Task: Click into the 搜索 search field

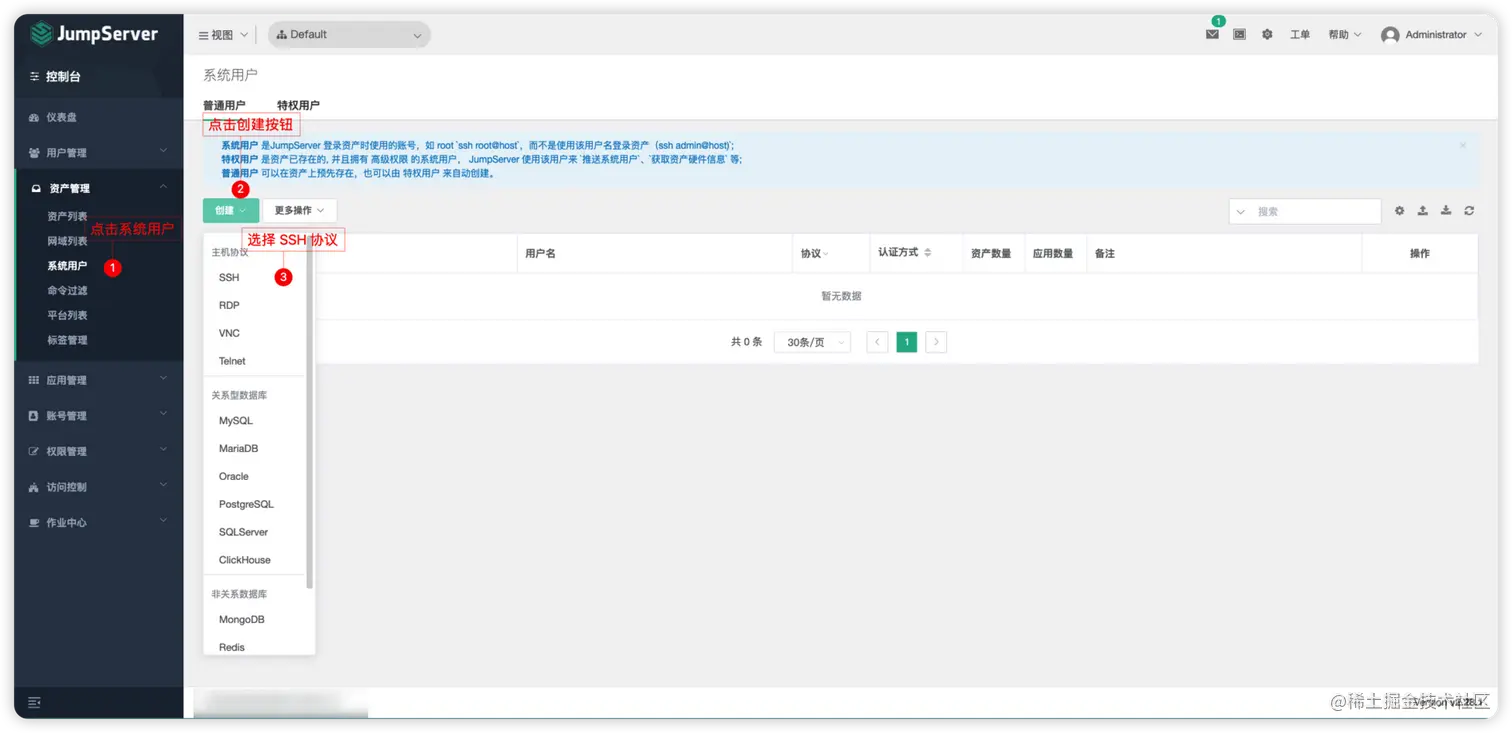Action: click(x=1315, y=212)
